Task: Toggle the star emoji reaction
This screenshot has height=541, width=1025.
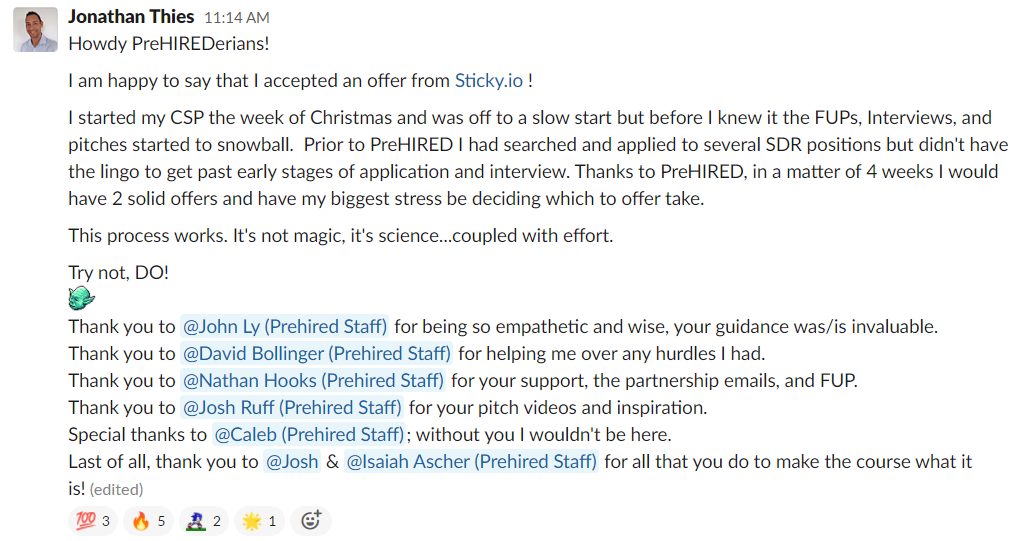Action: 259,521
